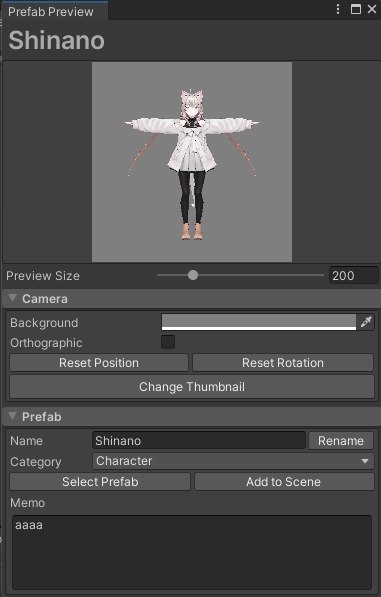This screenshot has height=597, width=381.
Task: Click the Preview Size label
Action: click(43, 276)
